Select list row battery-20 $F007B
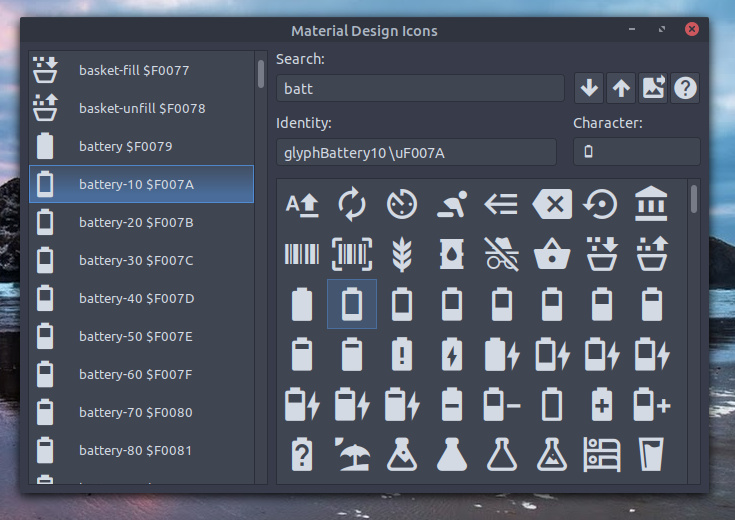 pos(141,222)
